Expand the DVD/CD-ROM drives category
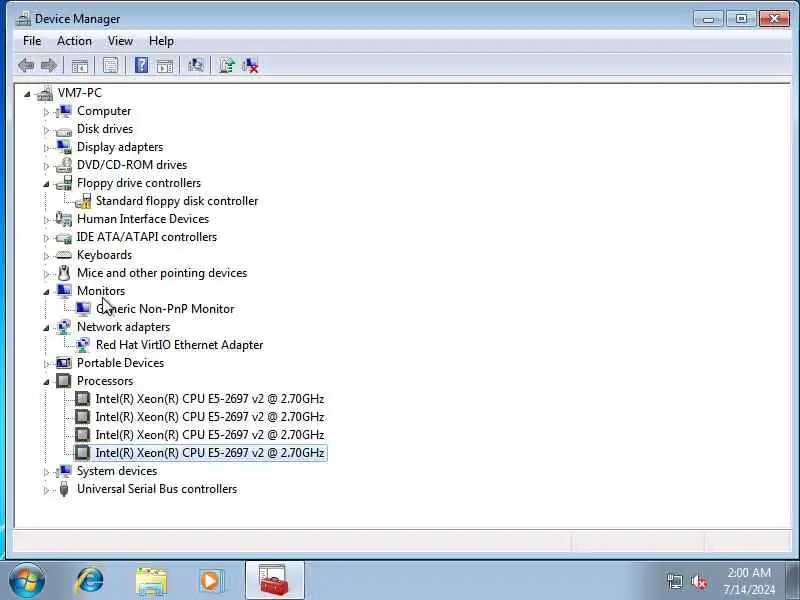This screenshot has width=800, height=600. [46, 166]
